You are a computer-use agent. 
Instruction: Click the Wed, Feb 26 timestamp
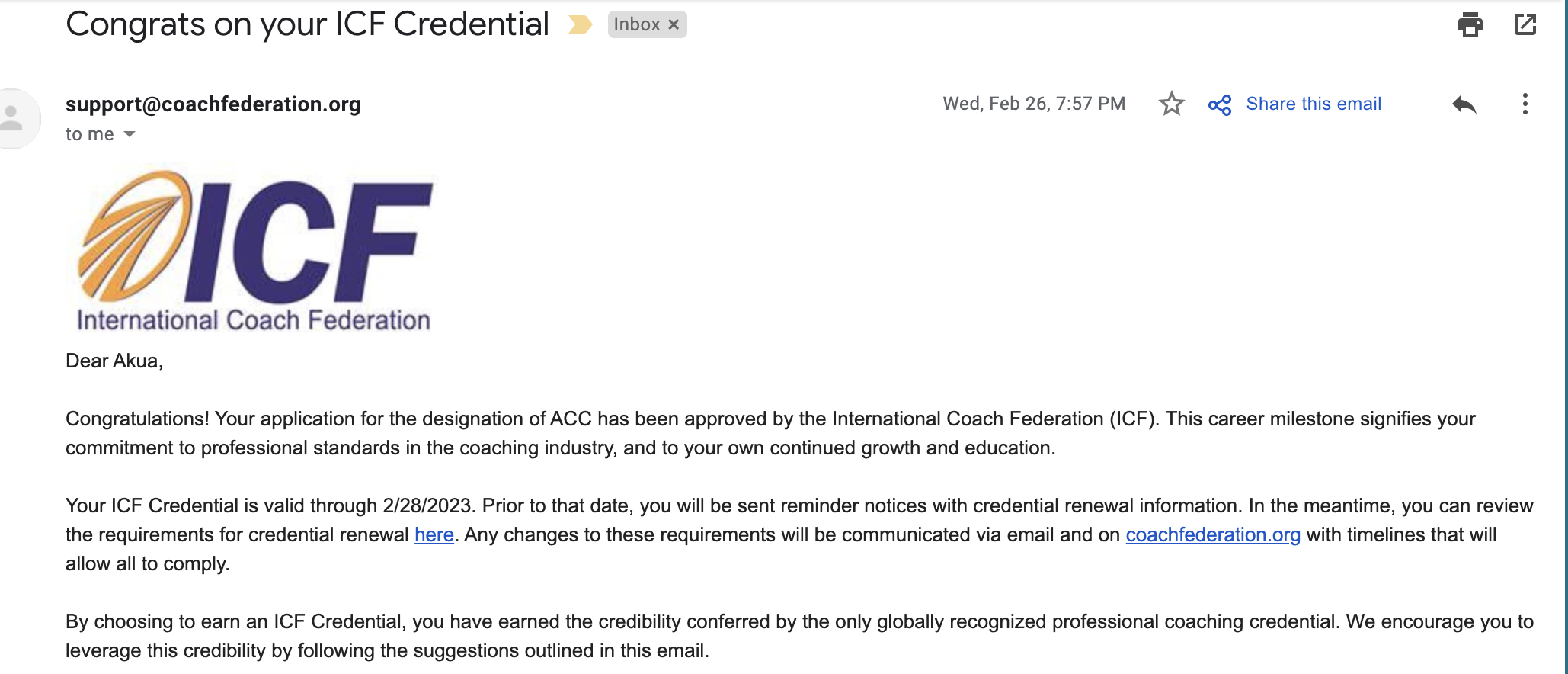click(x=1034, y=104)
